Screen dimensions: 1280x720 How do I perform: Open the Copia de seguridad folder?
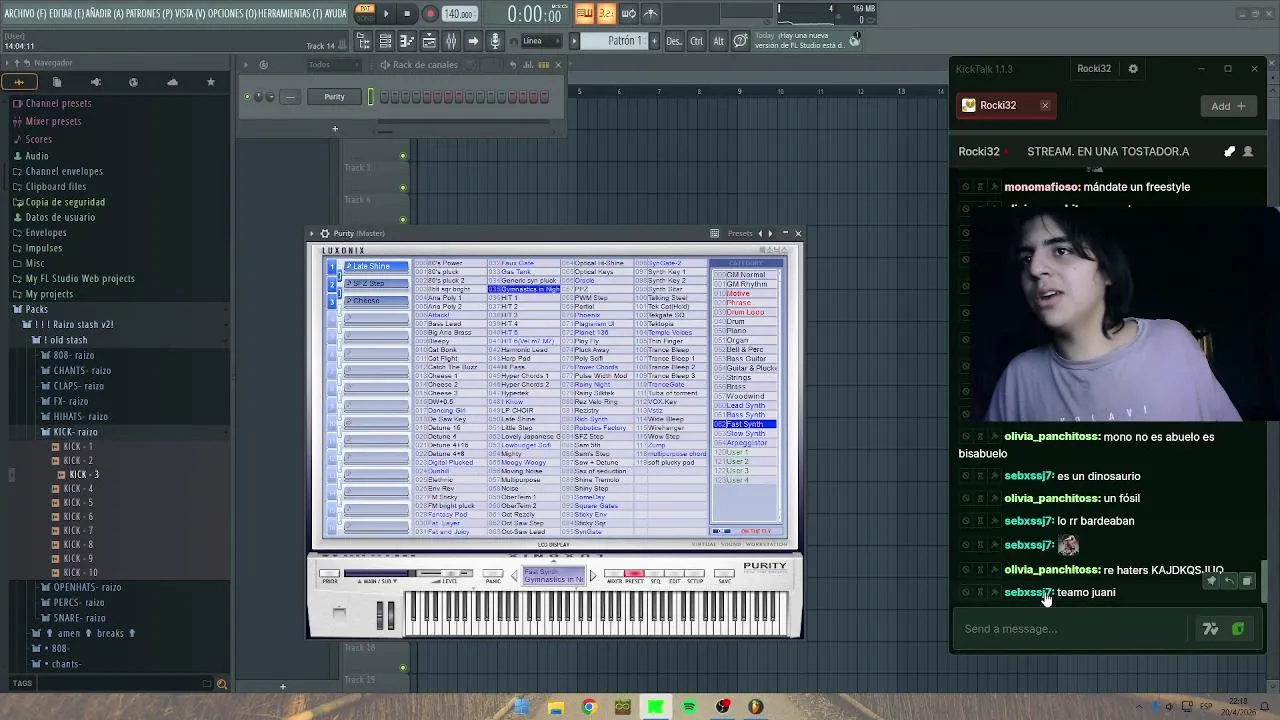click(x=65, y=202)
